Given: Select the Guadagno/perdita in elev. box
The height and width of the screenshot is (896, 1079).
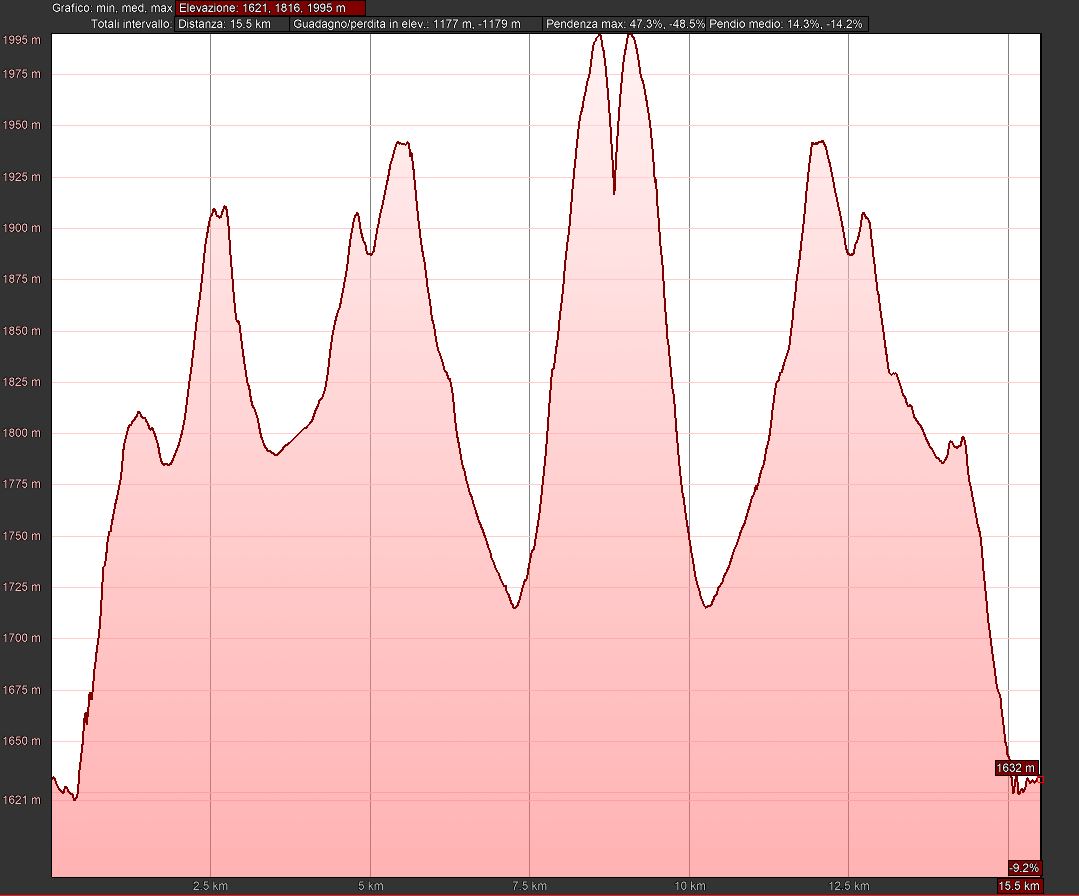Looking at the screenshot, I should [416, 23].
